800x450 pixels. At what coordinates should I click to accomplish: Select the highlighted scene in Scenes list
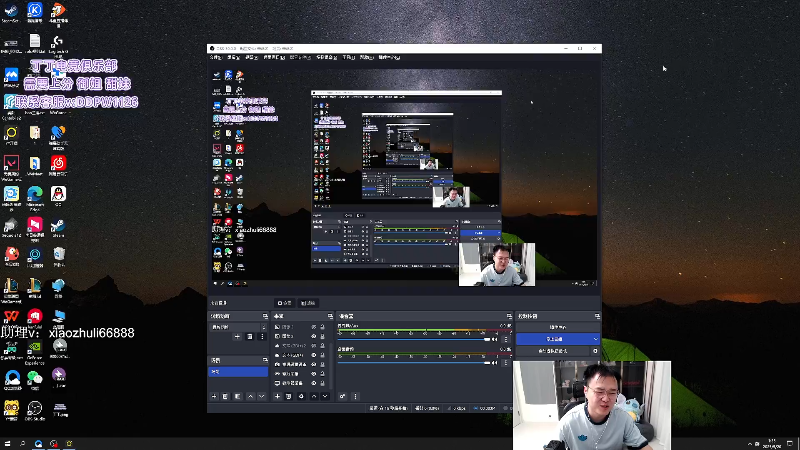pos(238,372)
